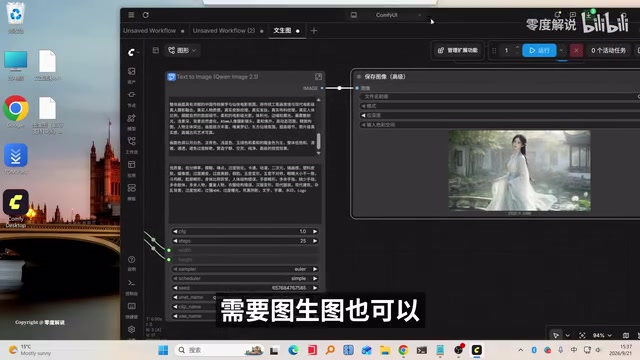640x360 pixels.
Task: Select next sampler after euler
Action: 315,269
